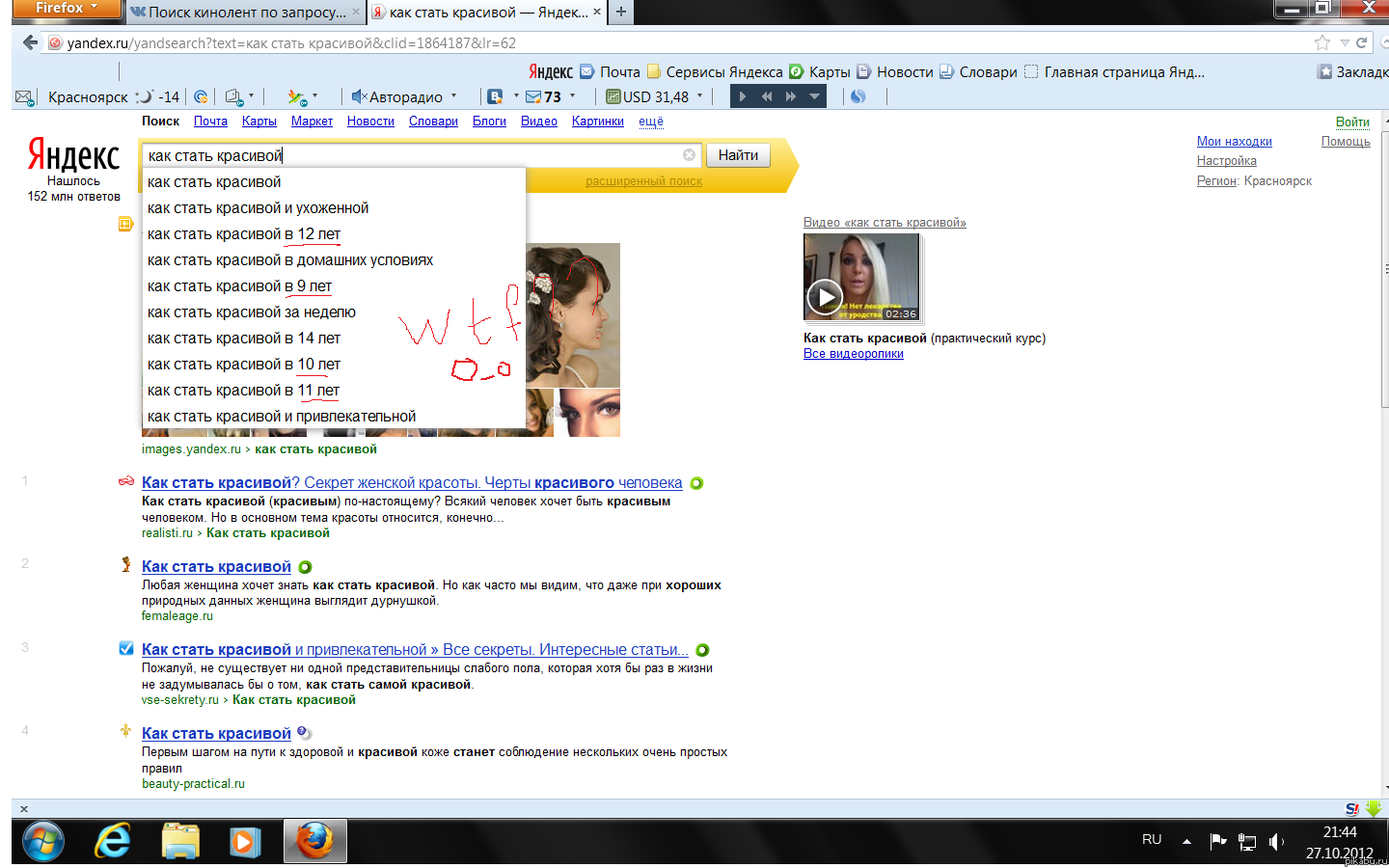The width and height of the screenshot is (1389, 868).
Task: Expand the Авторадио station dropdown
Action: coord(453,96)
